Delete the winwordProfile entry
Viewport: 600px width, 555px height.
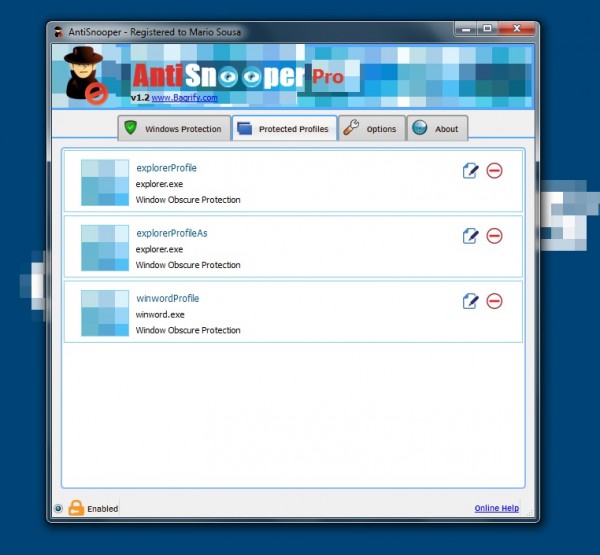click(x=494, y=301)
